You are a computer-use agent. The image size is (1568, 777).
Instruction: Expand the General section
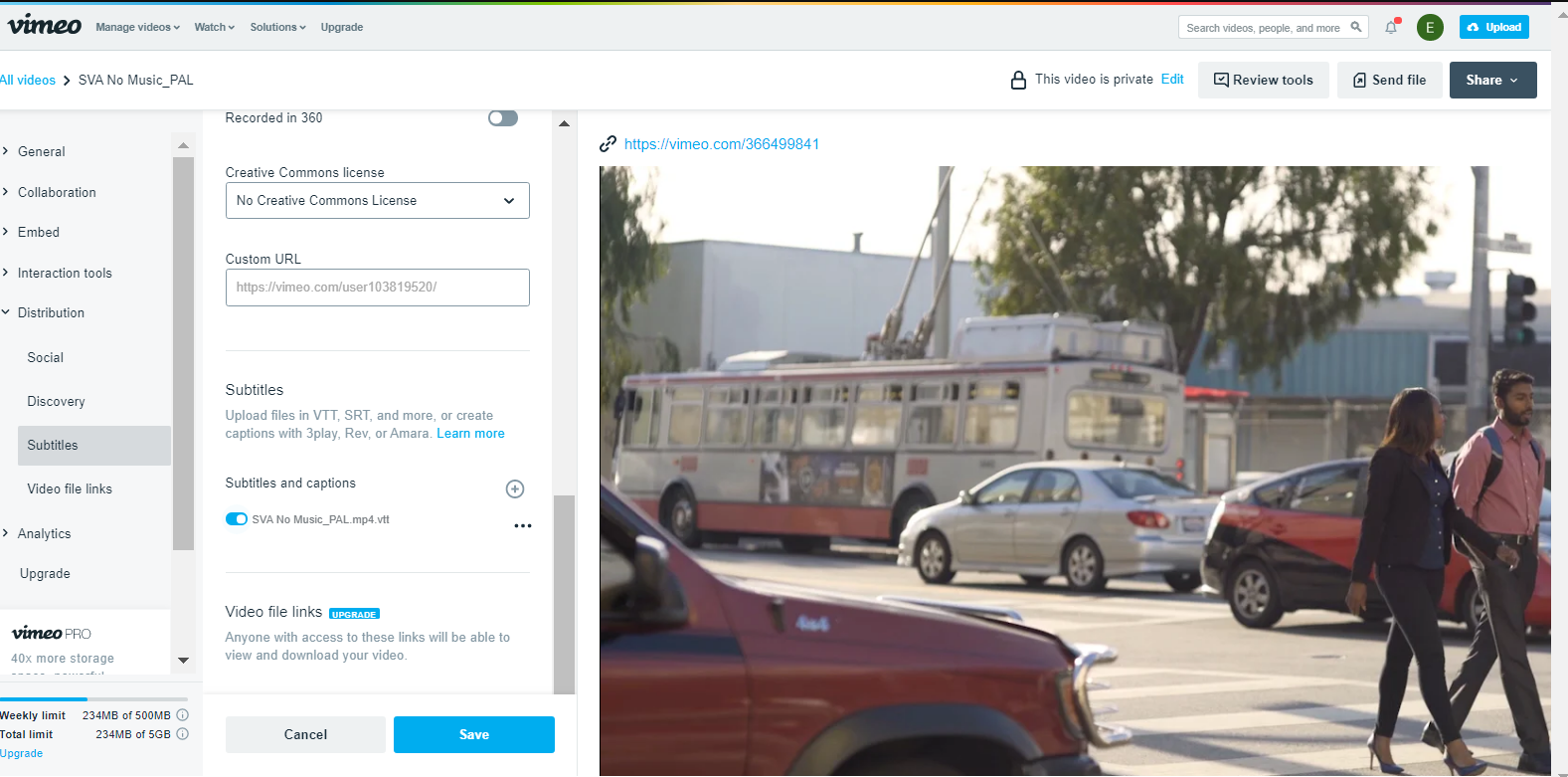click(41, 151)
